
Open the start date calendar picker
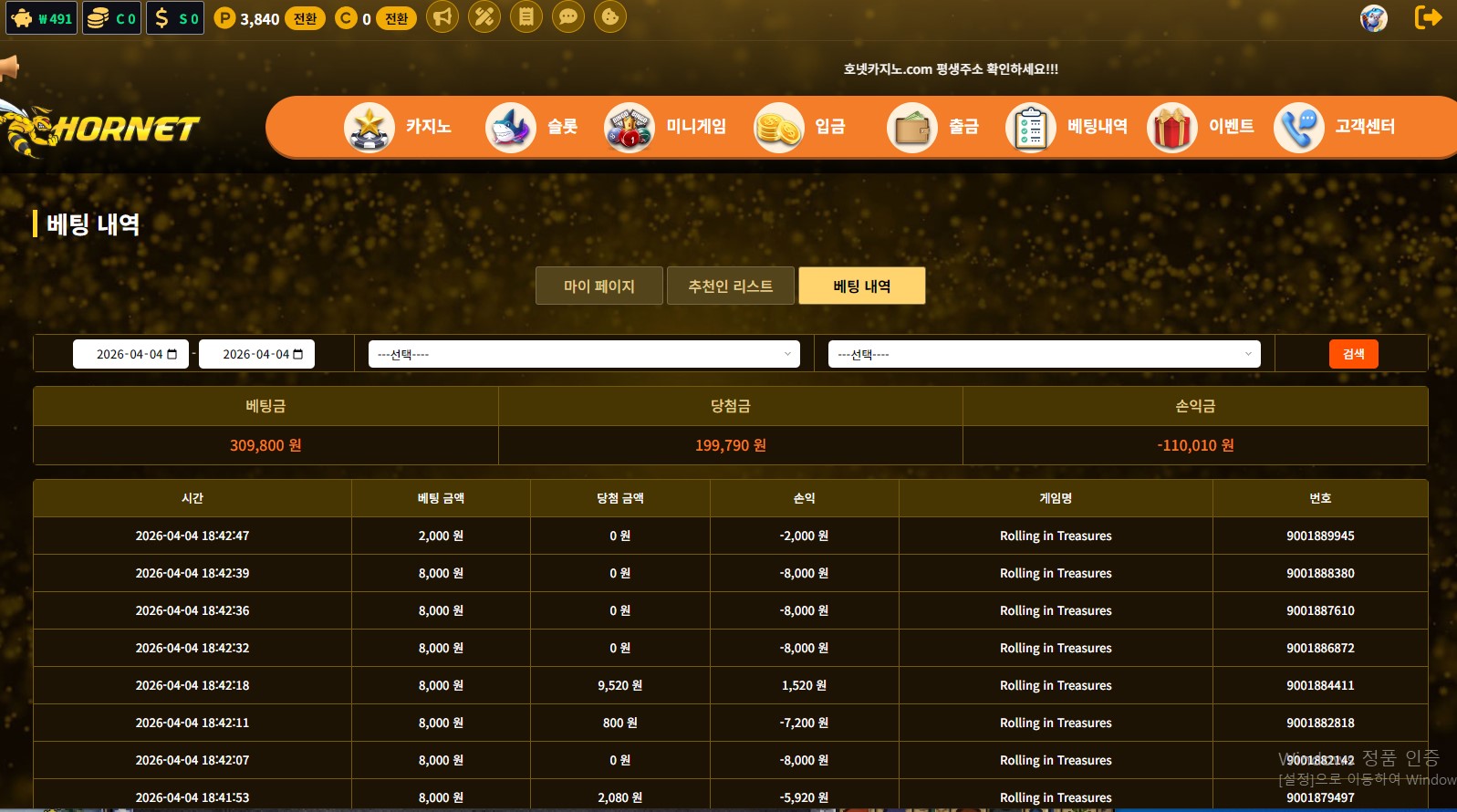[172, 354]
